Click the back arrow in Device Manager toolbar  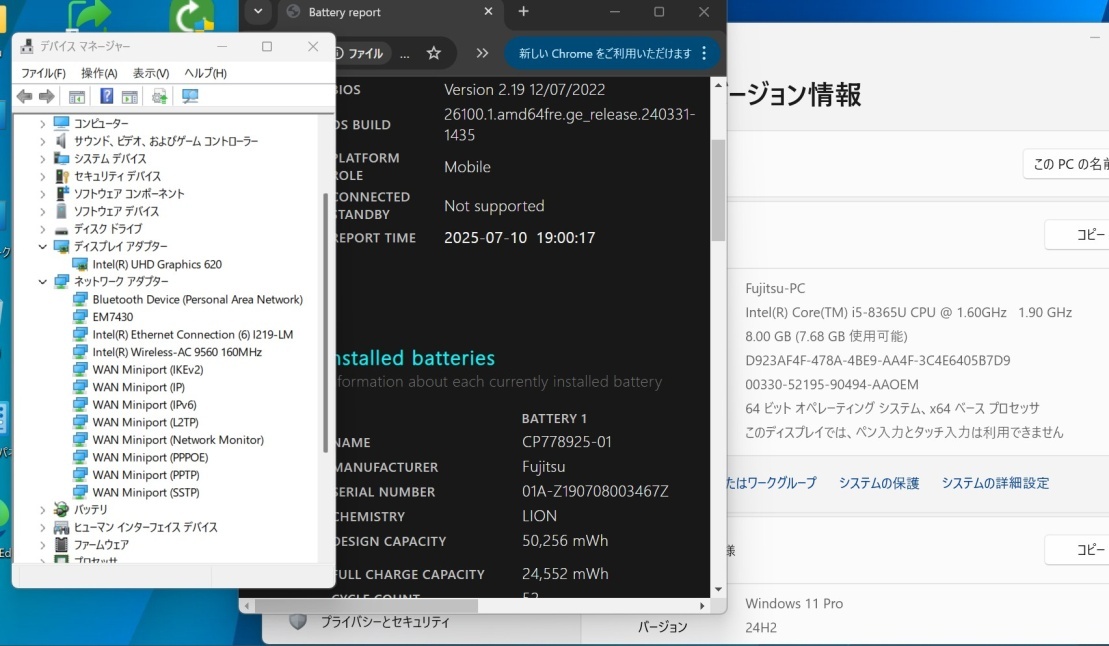pos(25,96)
